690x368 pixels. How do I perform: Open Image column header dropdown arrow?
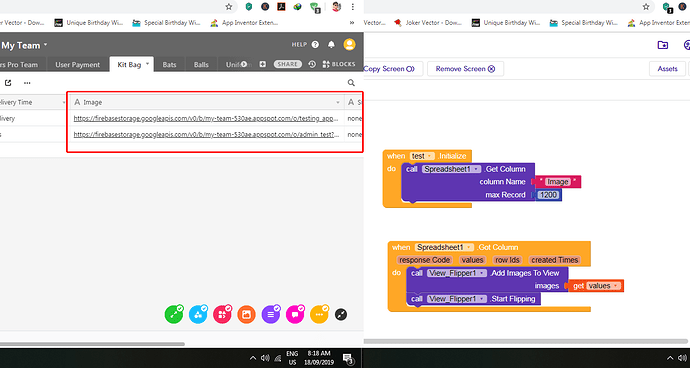338,102
